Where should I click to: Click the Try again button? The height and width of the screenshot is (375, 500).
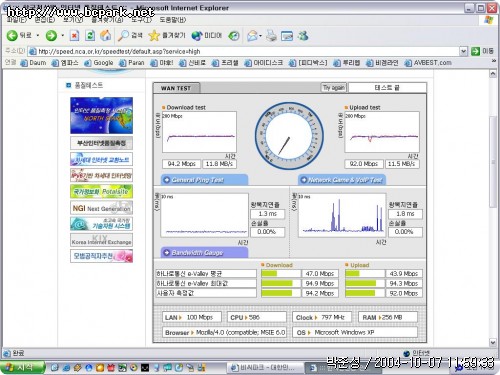point(334,88)
